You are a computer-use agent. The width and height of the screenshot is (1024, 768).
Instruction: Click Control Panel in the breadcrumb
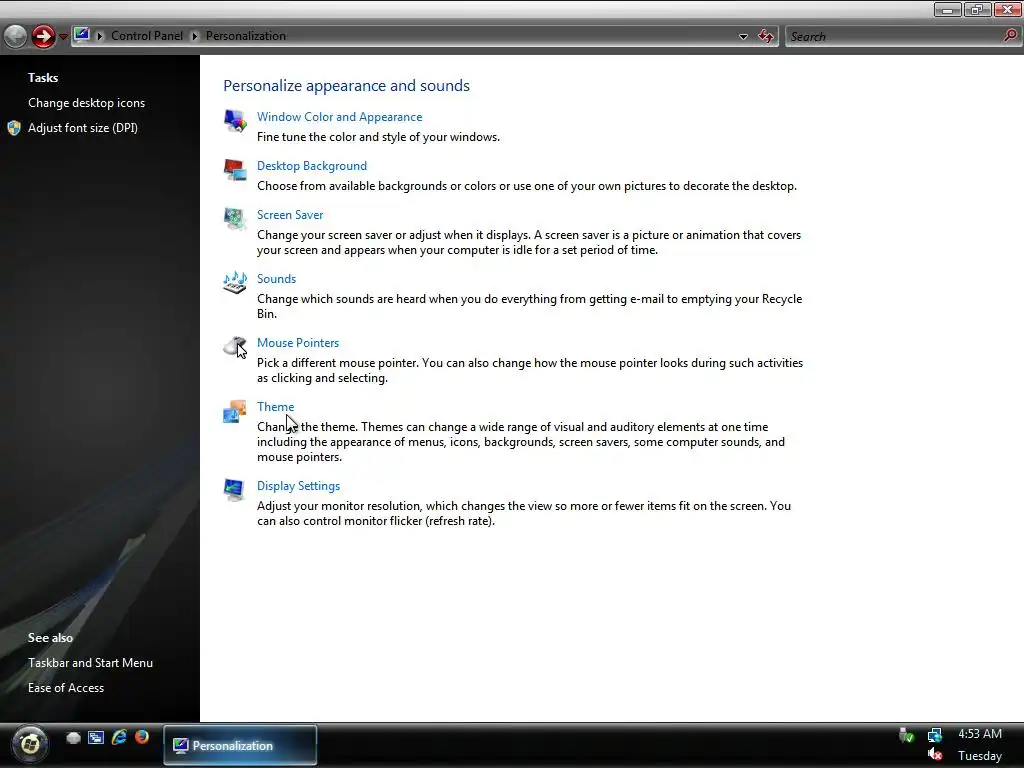(147, 36)
